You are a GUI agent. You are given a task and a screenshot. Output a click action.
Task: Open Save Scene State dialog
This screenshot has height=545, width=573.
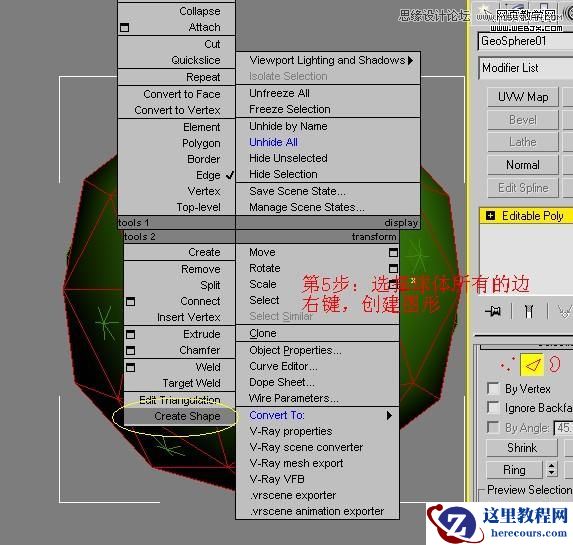click(297, 191)
